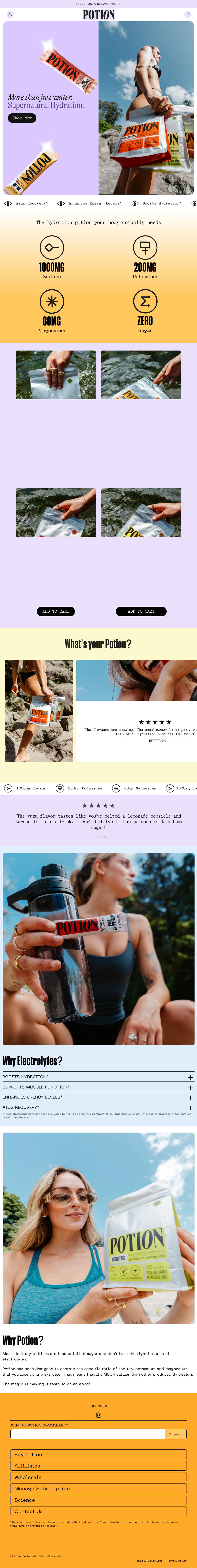The width and height of the screenshot is (197, 1568).
Task: Click the Shop Now button
Action: [x=22, y=118]
